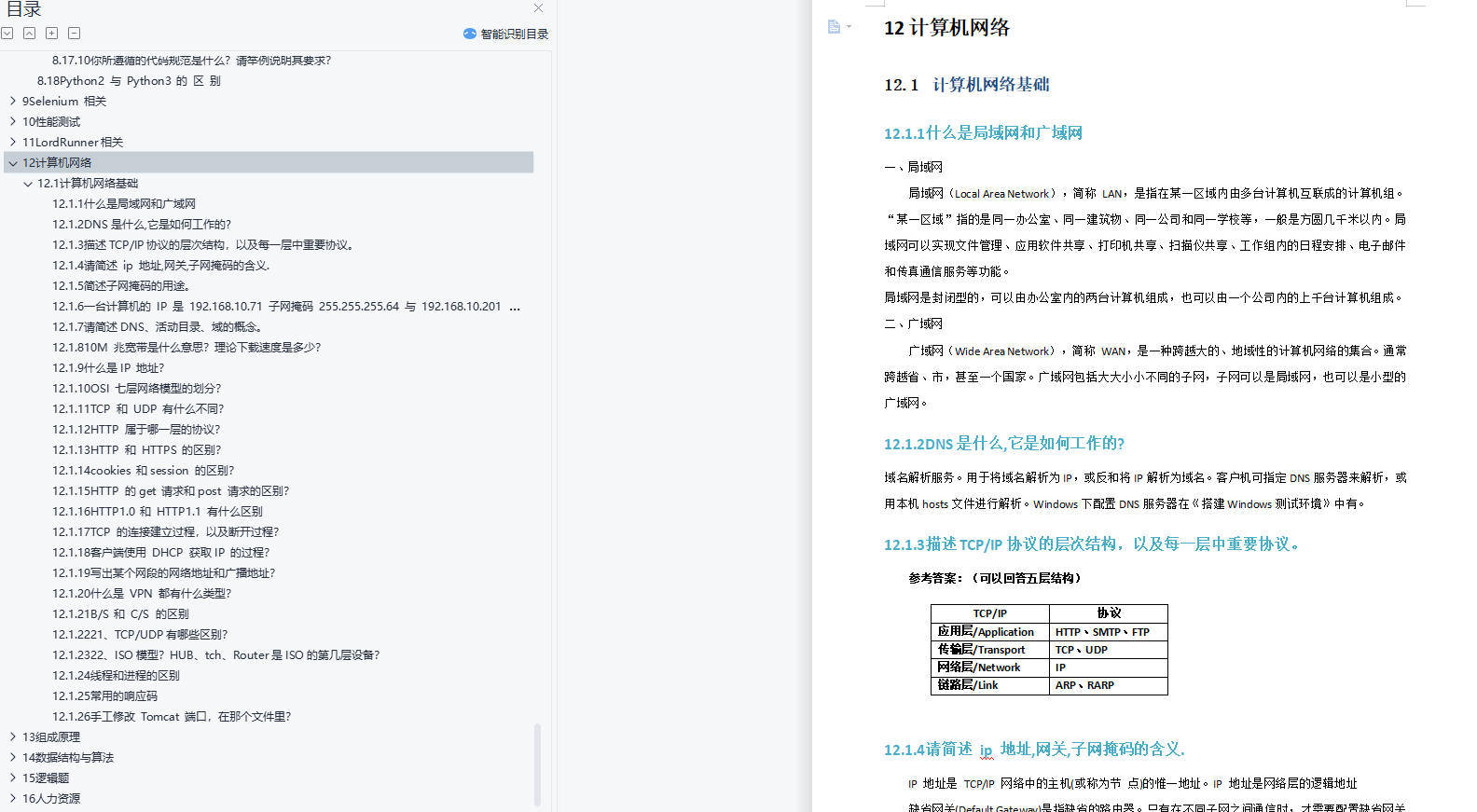This screenshot has width=1477, height=812.
Task: Click document heading 12.1.1什么是局域网和广域网
Action: pos(983,133)
